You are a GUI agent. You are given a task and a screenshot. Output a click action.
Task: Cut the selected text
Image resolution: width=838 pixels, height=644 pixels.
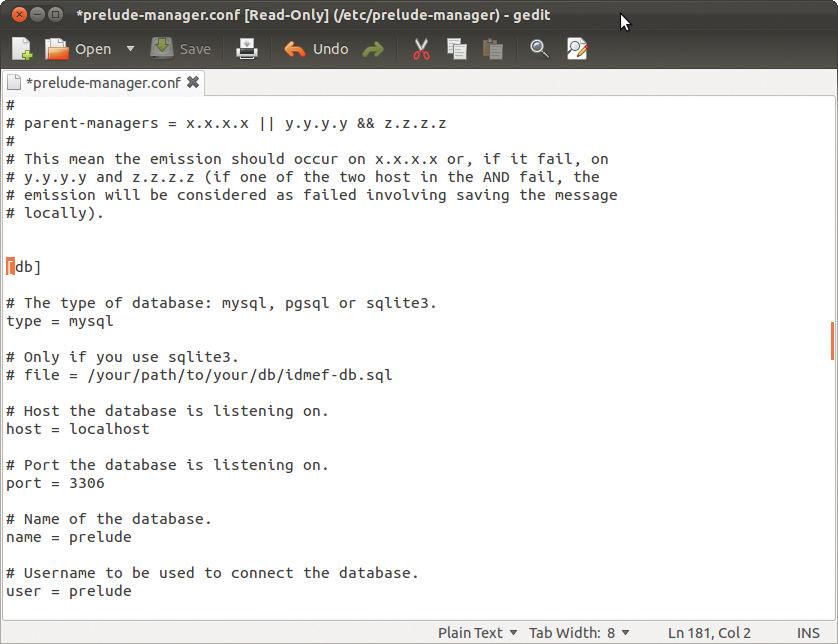tap(420, 48)
